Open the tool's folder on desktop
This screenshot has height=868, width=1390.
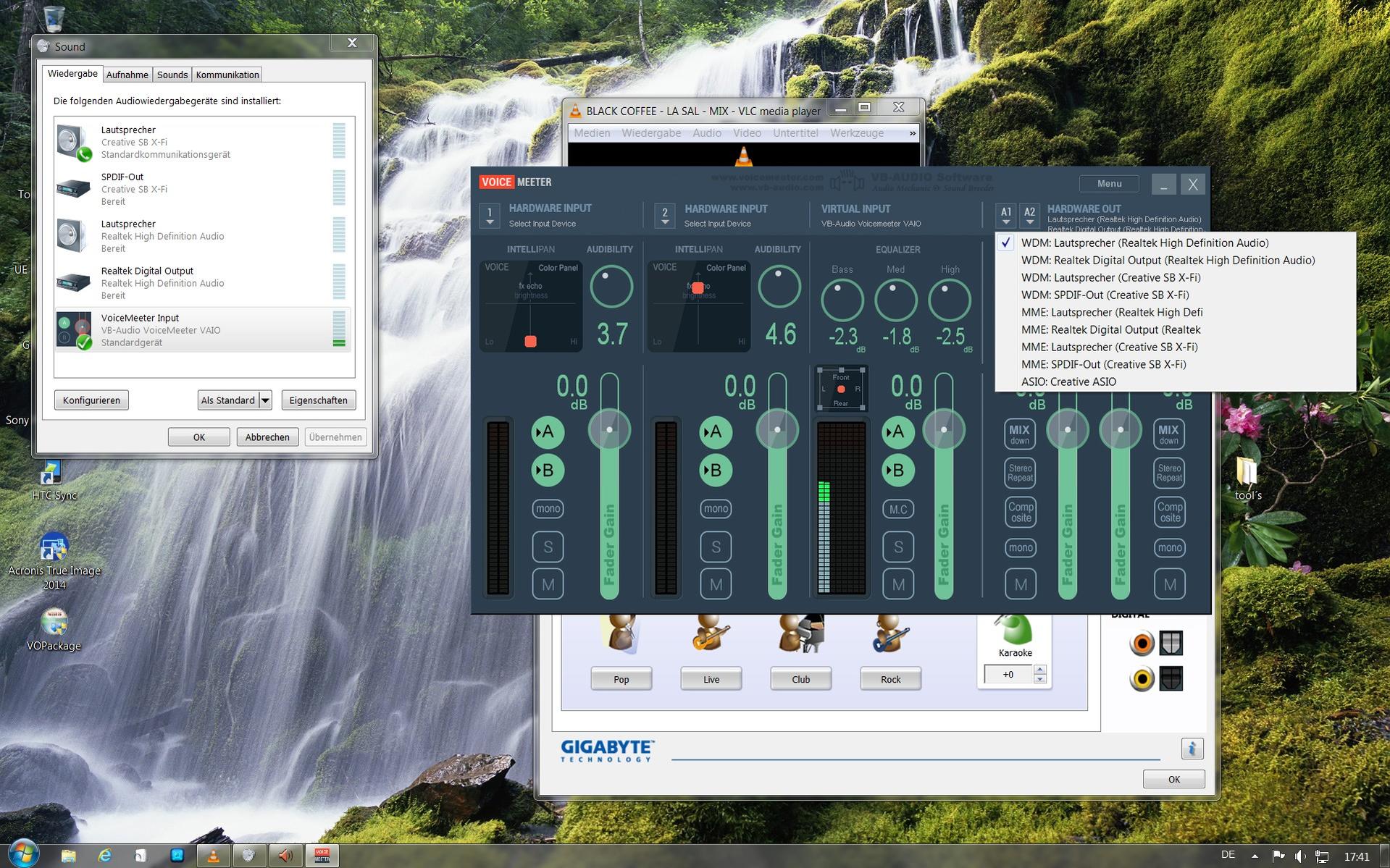(x=1248, y=479)
